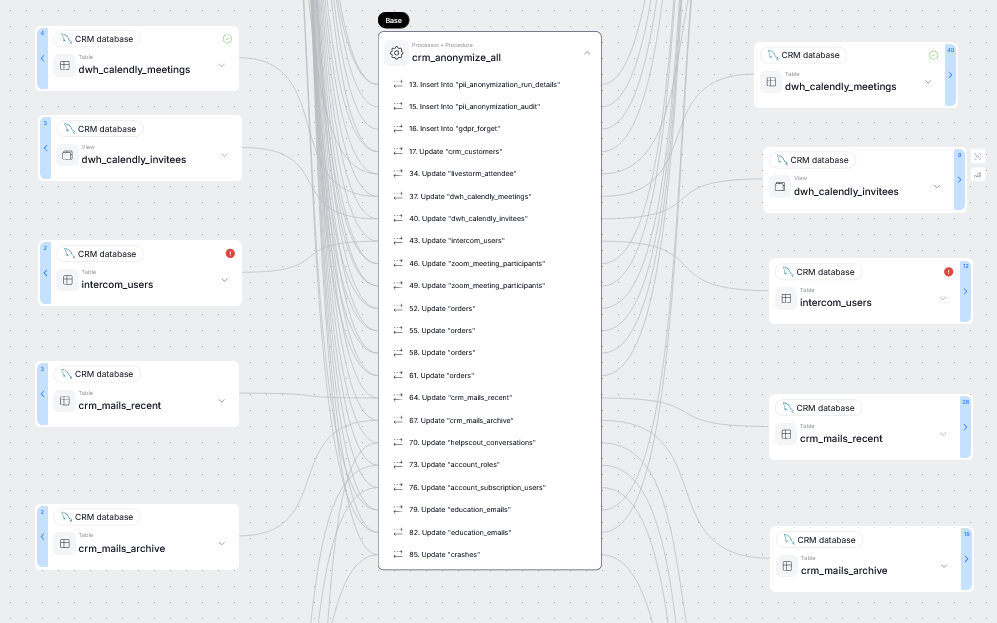Click the MySQL icon in crm_mails_recent node numbered 3
Screen dimensions: 997x623
tap(67, 374)
